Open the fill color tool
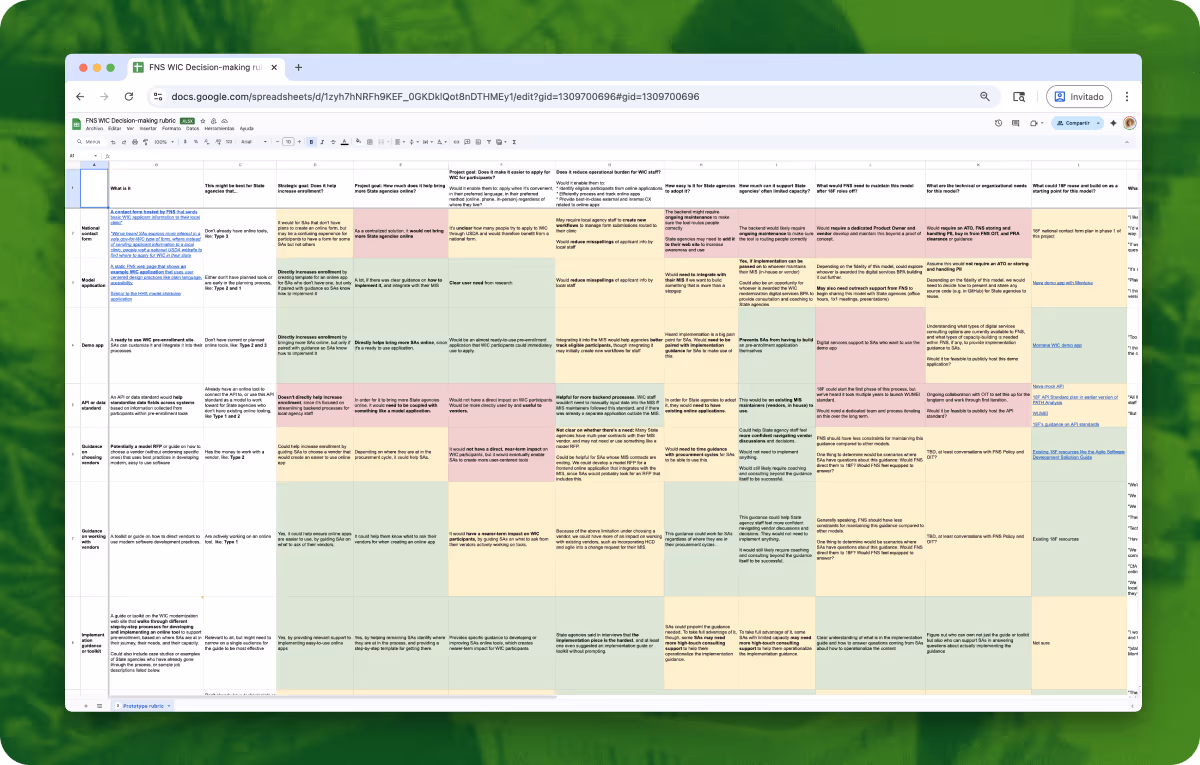This screenshot has height=765, width=1200. pos(358,141)
